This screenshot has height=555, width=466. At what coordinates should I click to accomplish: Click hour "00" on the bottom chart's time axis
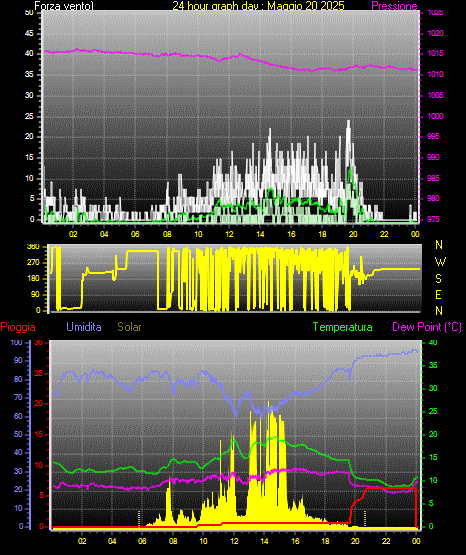416,541
